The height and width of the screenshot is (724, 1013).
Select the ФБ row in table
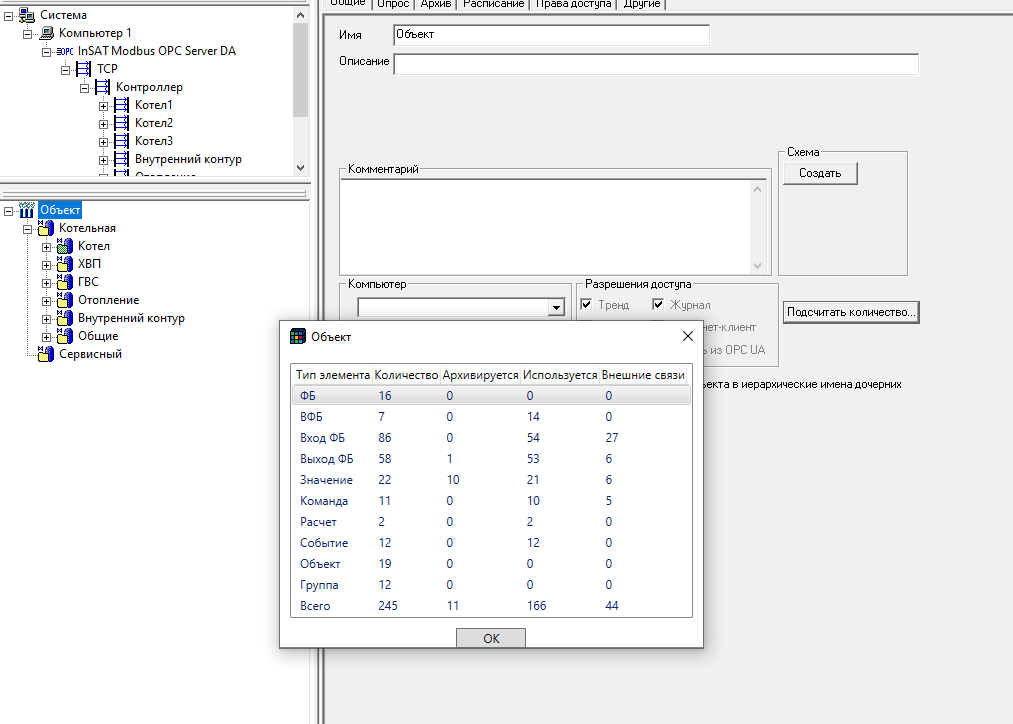coord(492,395)
